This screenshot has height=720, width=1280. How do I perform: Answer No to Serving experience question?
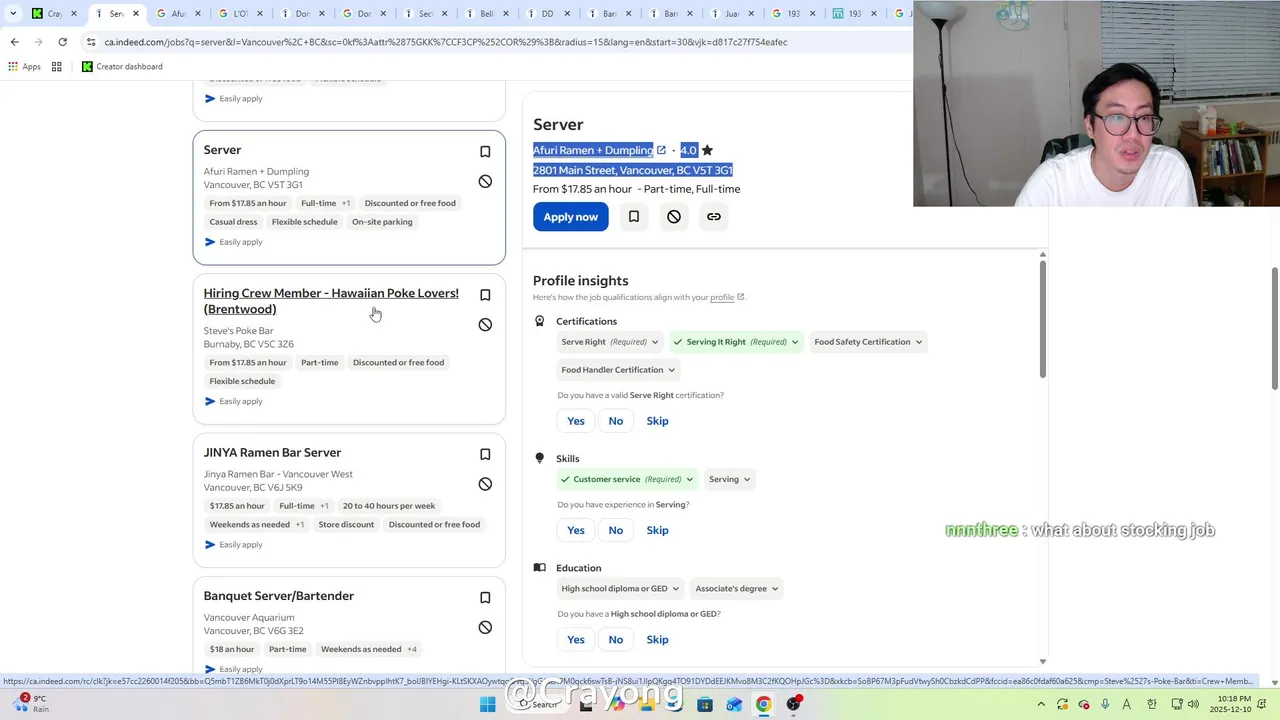616,530
